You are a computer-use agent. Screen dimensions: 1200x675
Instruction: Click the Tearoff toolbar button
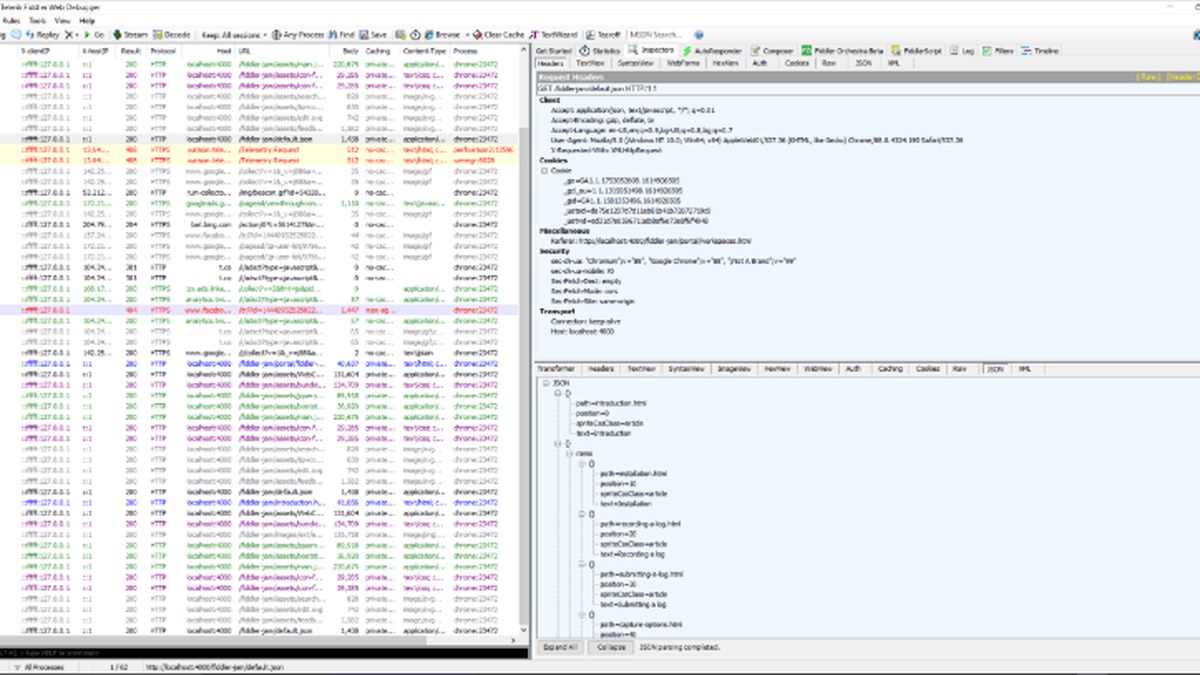[x=603, y=34]
